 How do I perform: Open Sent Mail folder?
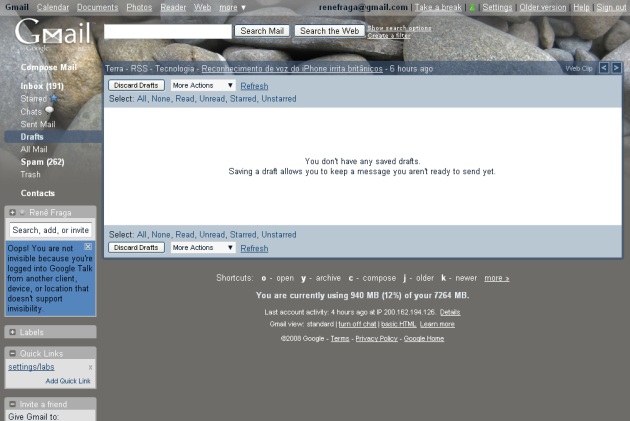pos(38,124)
